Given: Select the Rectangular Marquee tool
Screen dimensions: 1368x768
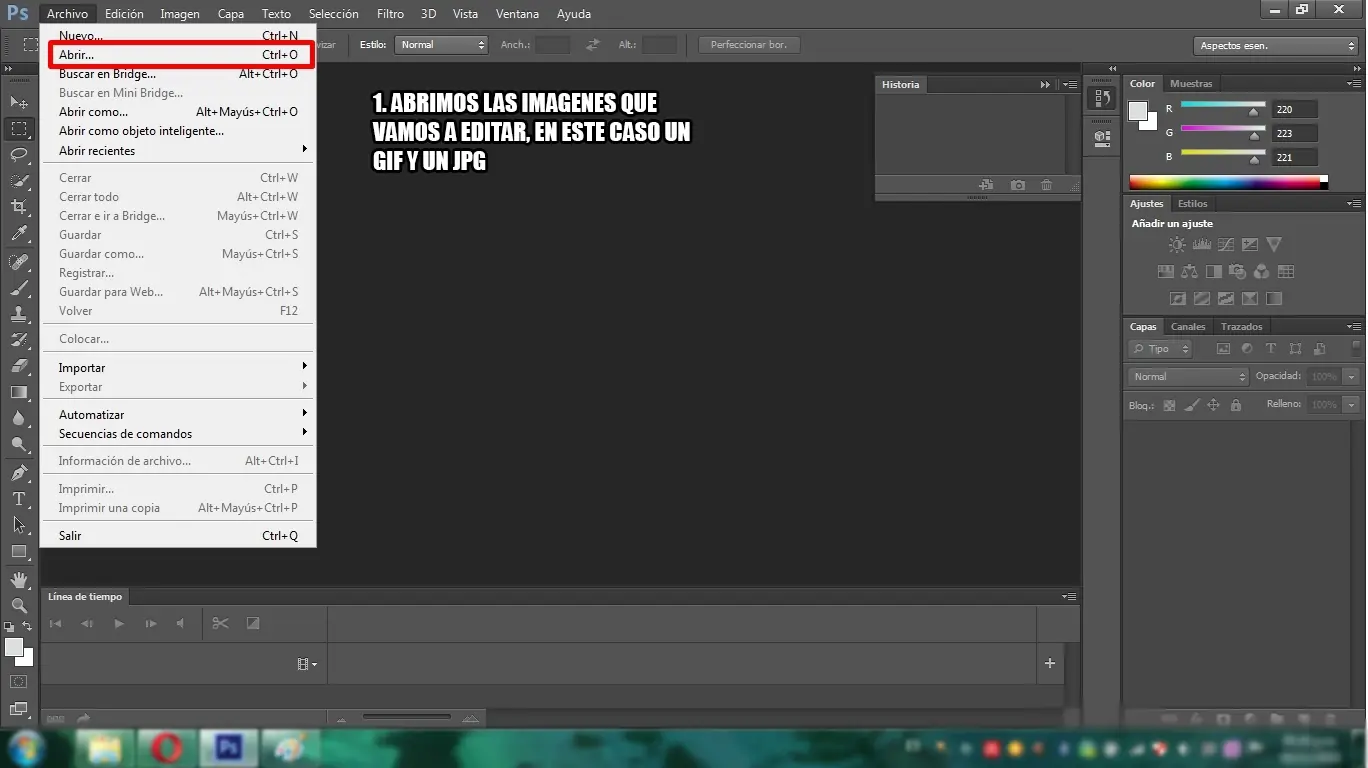Looking at the screenshot, I should point(19,129).
